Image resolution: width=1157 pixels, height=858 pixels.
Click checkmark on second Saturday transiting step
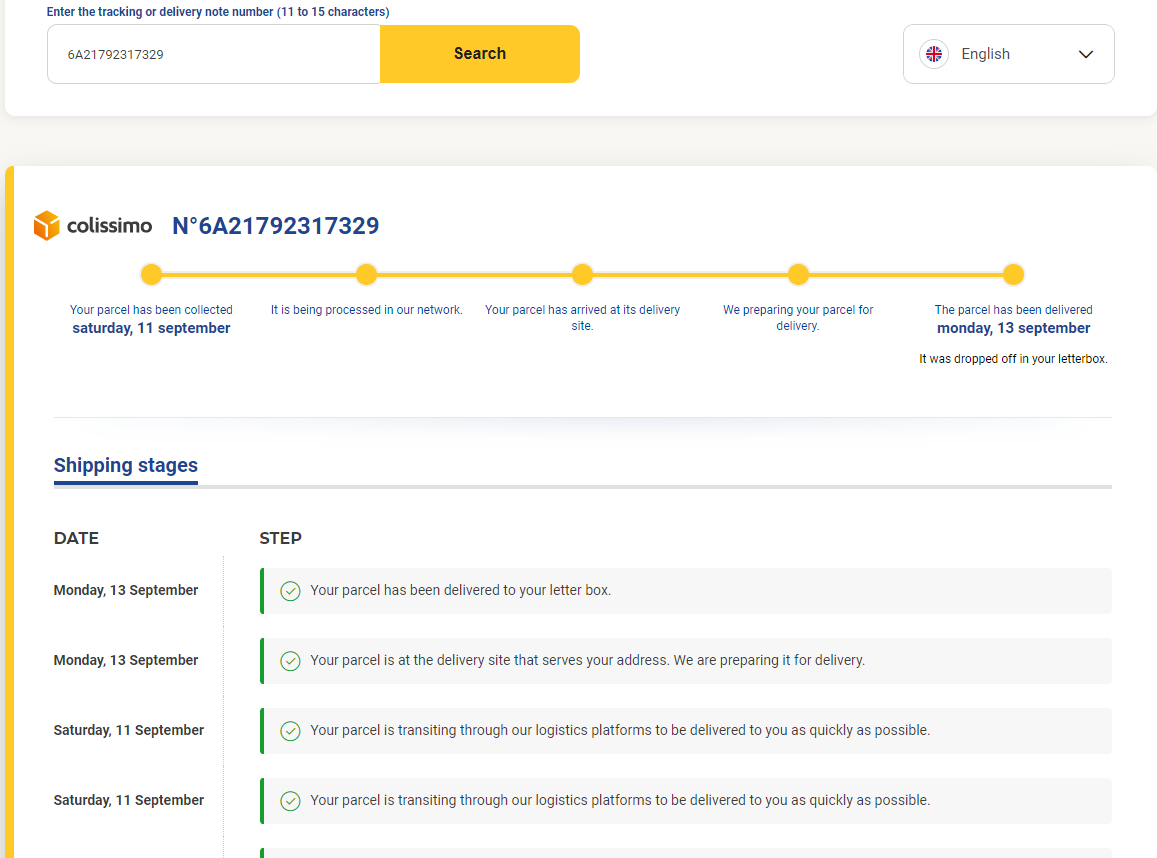point(290,801)
